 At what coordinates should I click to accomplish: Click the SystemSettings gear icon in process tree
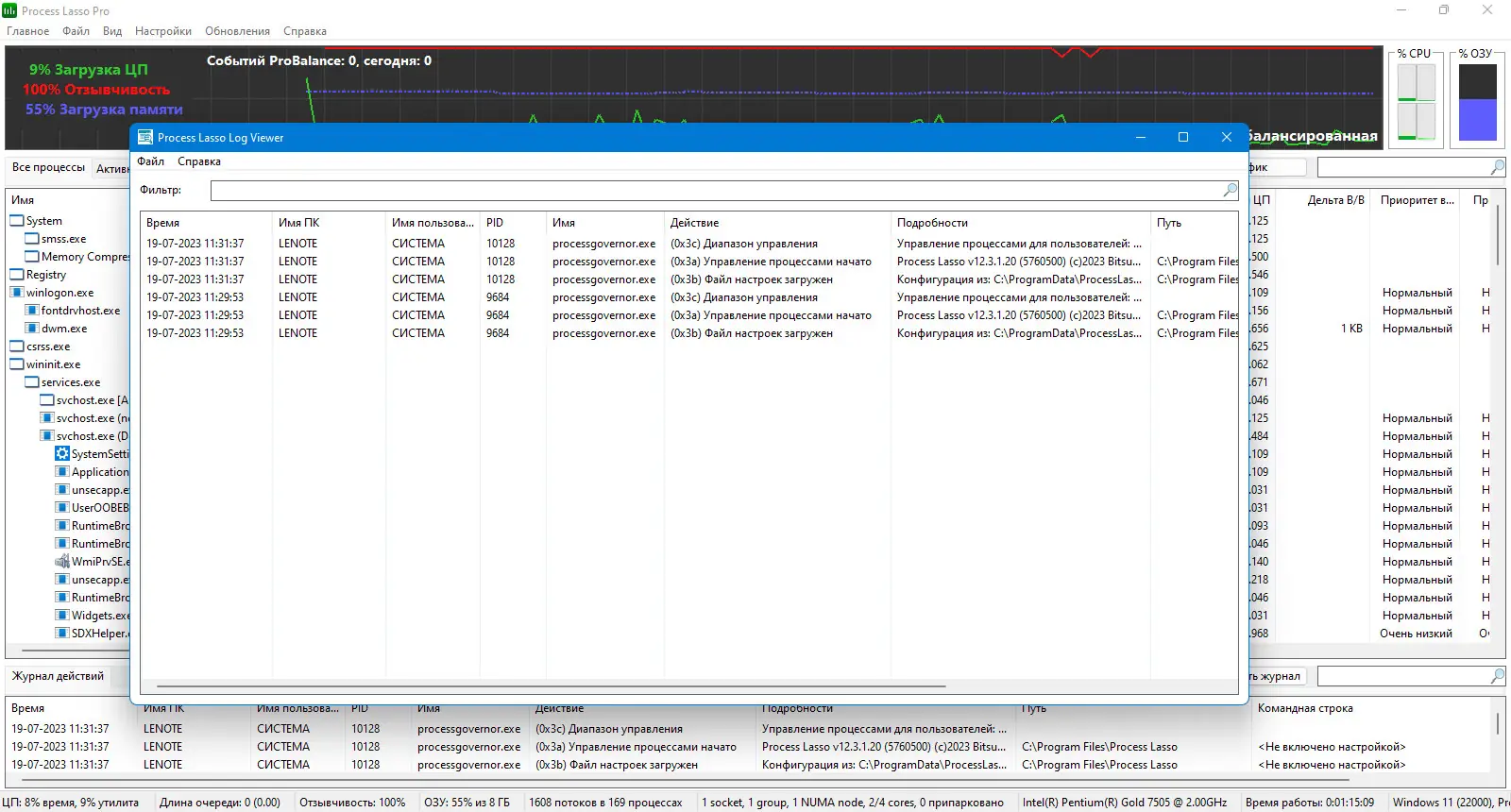point(62,454)
